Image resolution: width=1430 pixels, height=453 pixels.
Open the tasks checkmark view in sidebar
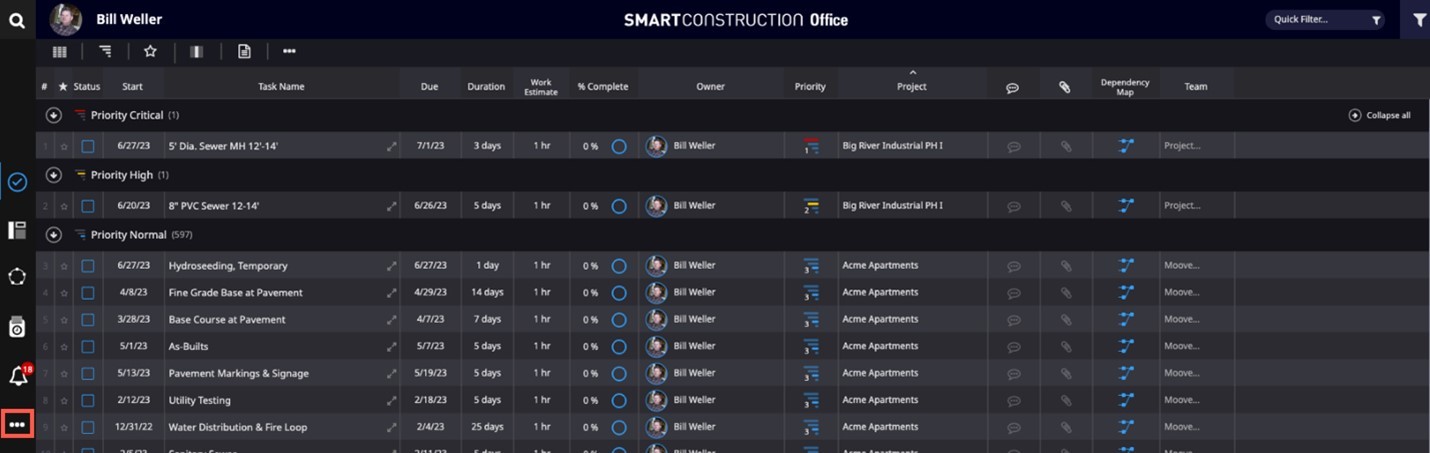coord(17,182)
